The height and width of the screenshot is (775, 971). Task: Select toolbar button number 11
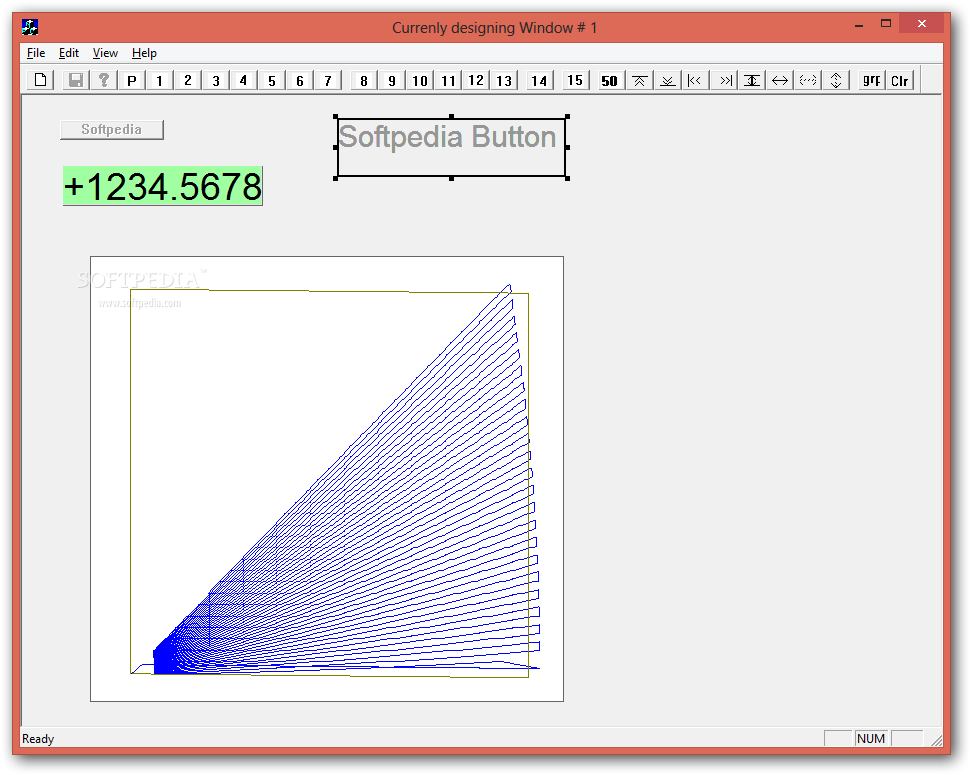coord(448,80)
